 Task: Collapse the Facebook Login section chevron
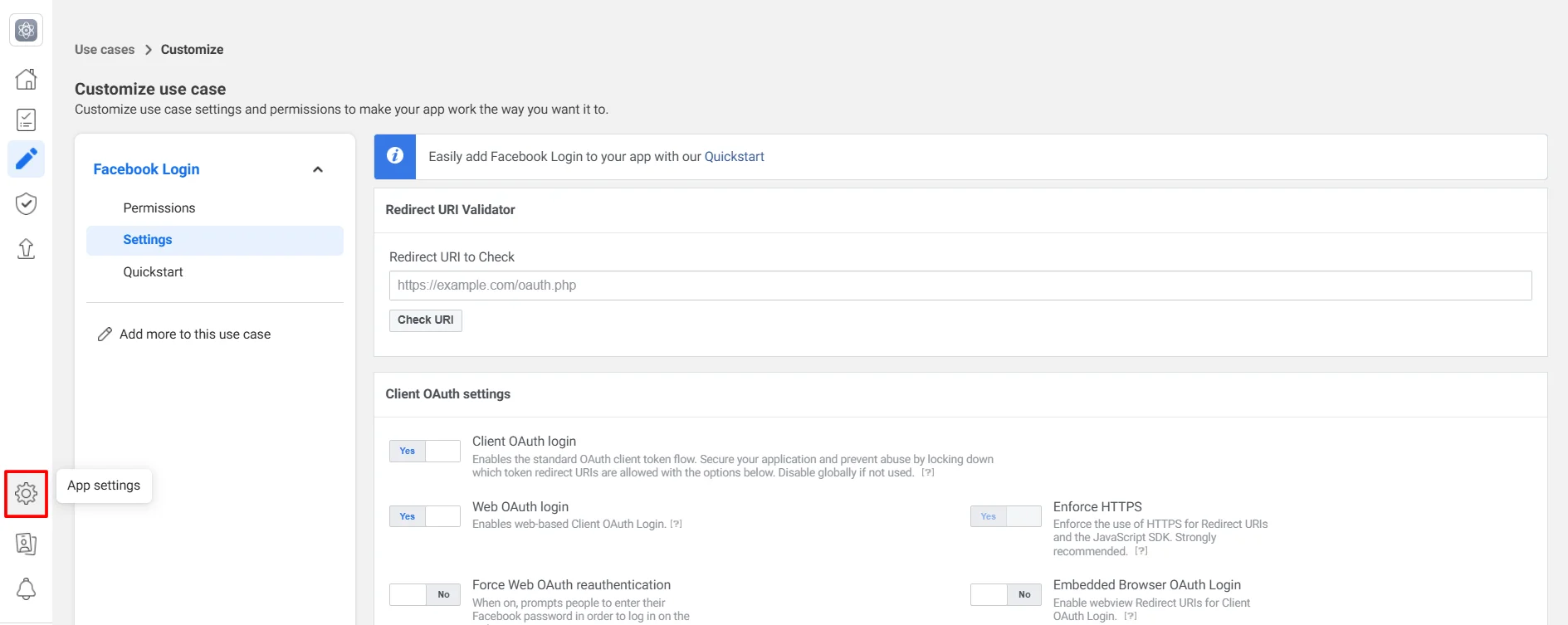click(x=318, y=169)
